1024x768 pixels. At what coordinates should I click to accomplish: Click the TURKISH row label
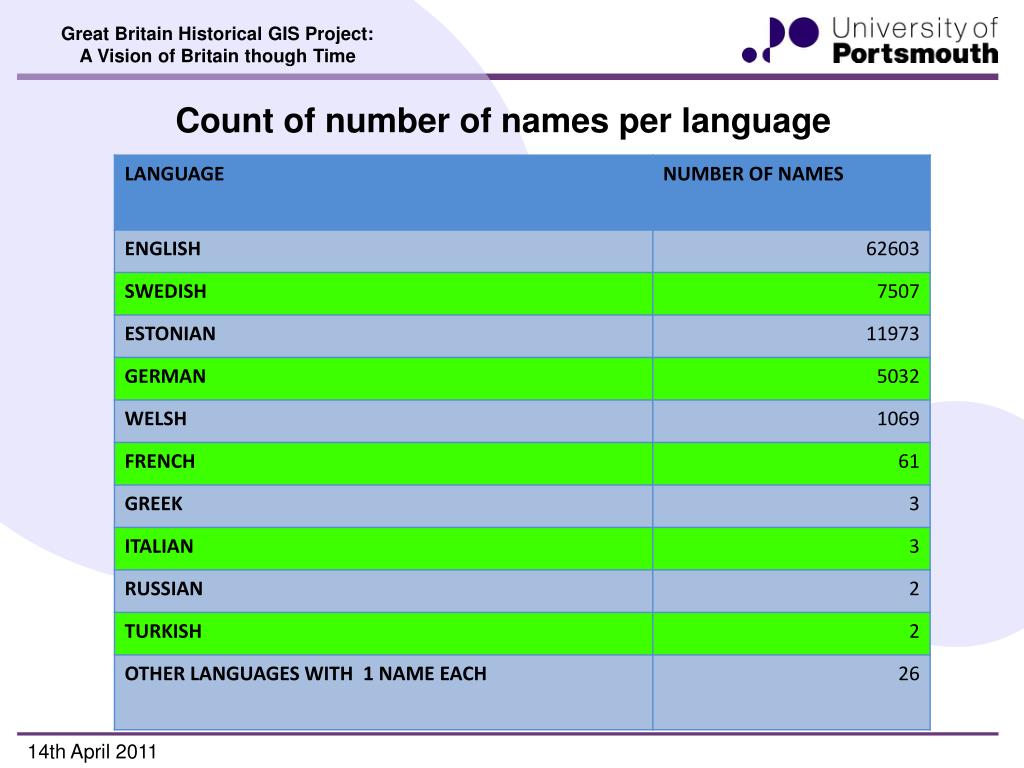(x=163, y=631)
